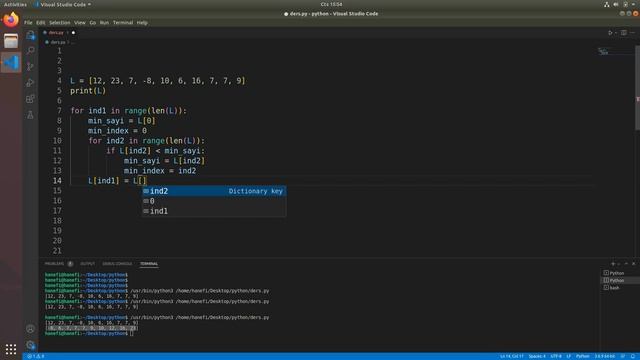
Task: Create a new terminal with plus icon
Action: [613, 264]
